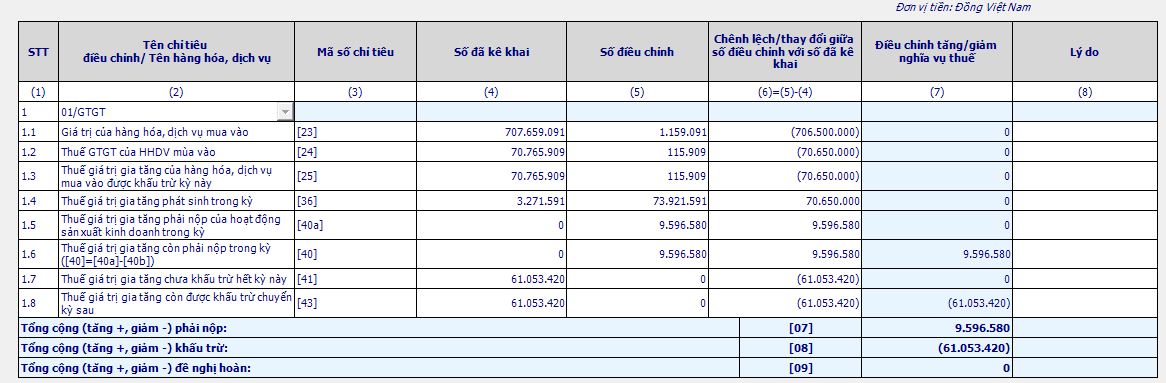
Task: Select declared value 707.659.091 for indicator [23]
Action: click(x=492, y=132)
